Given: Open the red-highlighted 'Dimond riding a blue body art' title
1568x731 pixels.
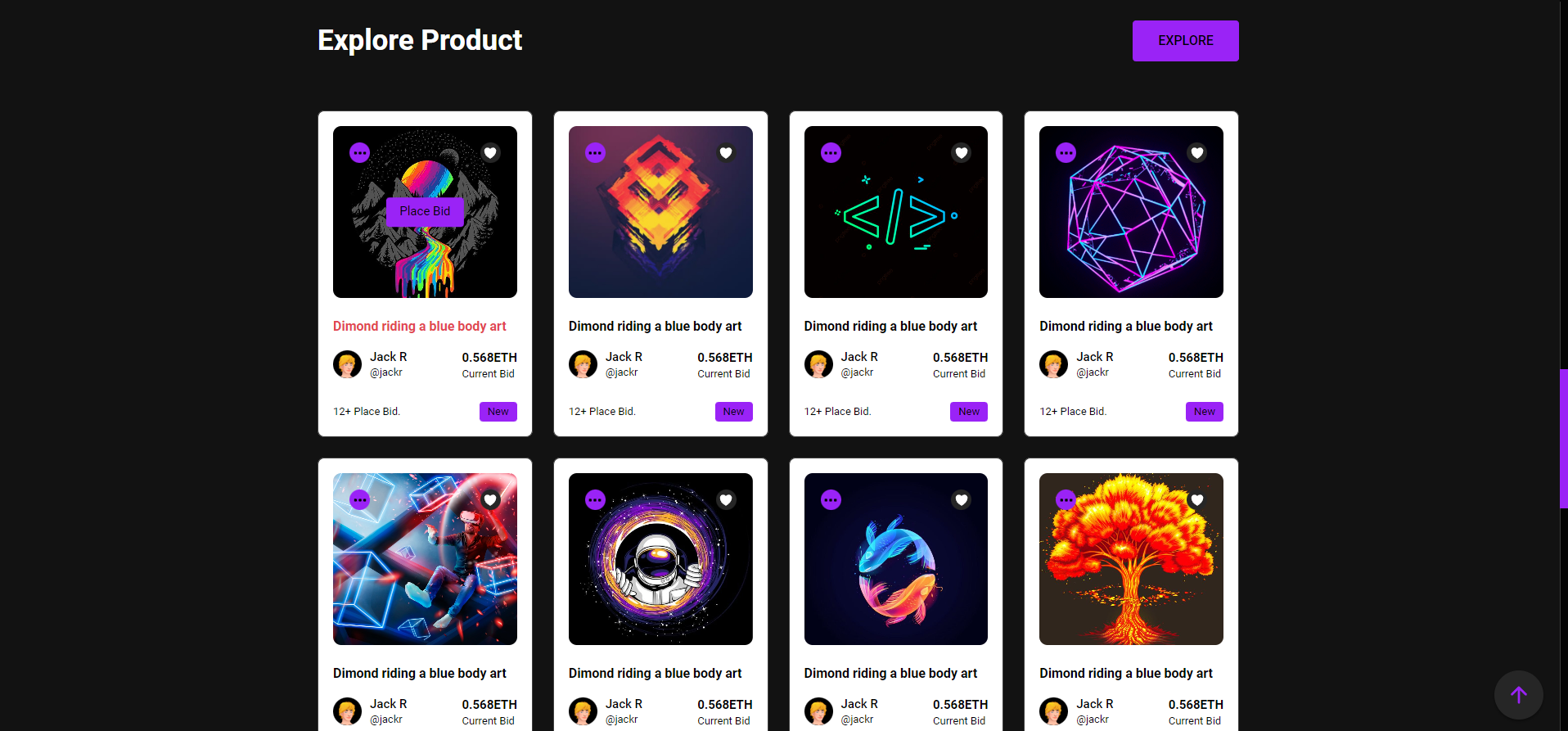Looking at the screenshot, I should pos(419,326).
